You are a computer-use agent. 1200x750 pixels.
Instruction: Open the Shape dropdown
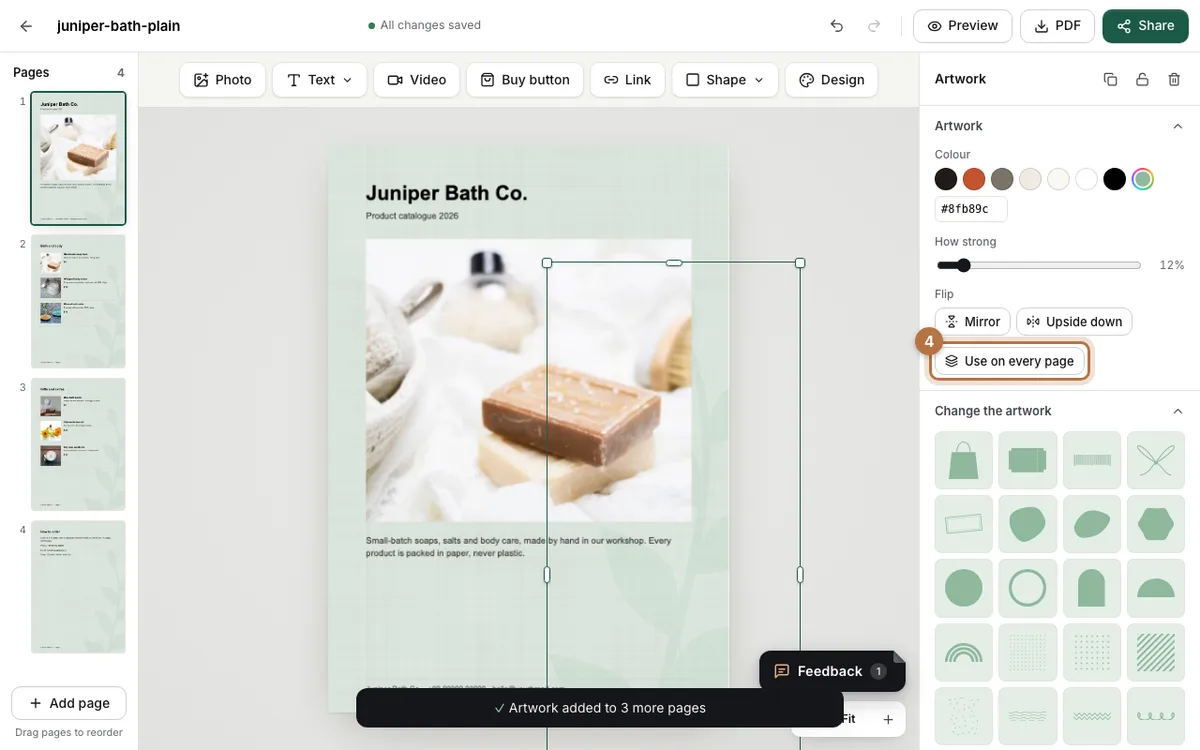pyautogui.click(x=725, y=80)
